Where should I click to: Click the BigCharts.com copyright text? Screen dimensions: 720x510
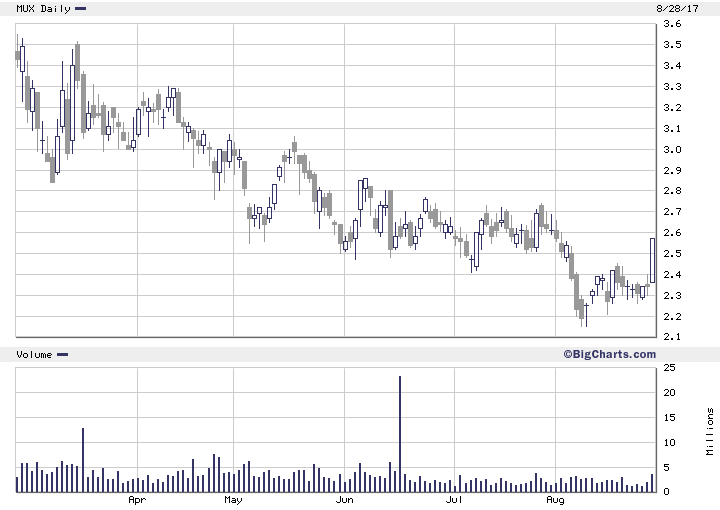pyautogui.click(x=609, y=354)
